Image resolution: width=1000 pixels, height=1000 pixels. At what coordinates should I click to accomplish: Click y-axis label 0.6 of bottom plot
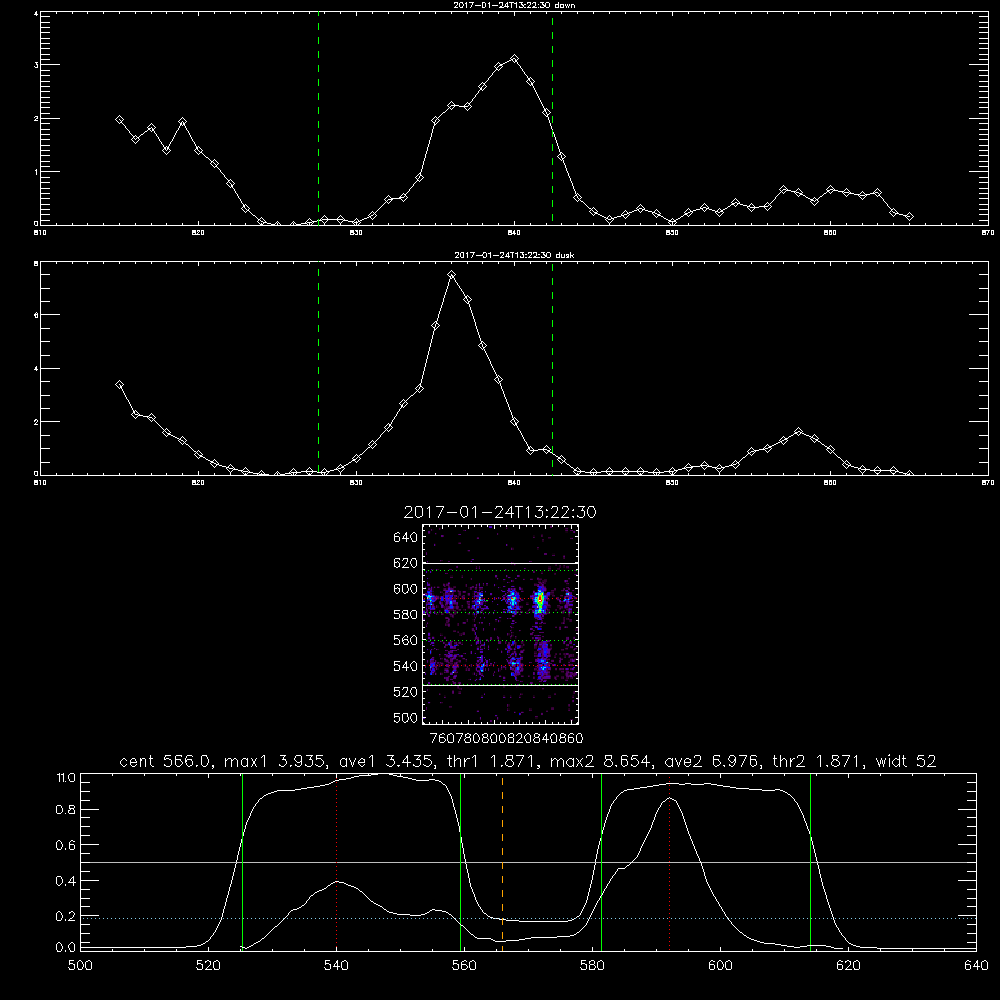[x=66, y=846]
